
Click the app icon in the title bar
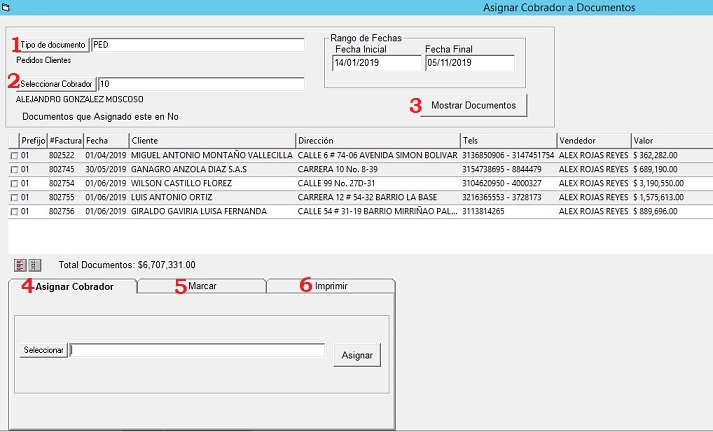tap(6, 7)
